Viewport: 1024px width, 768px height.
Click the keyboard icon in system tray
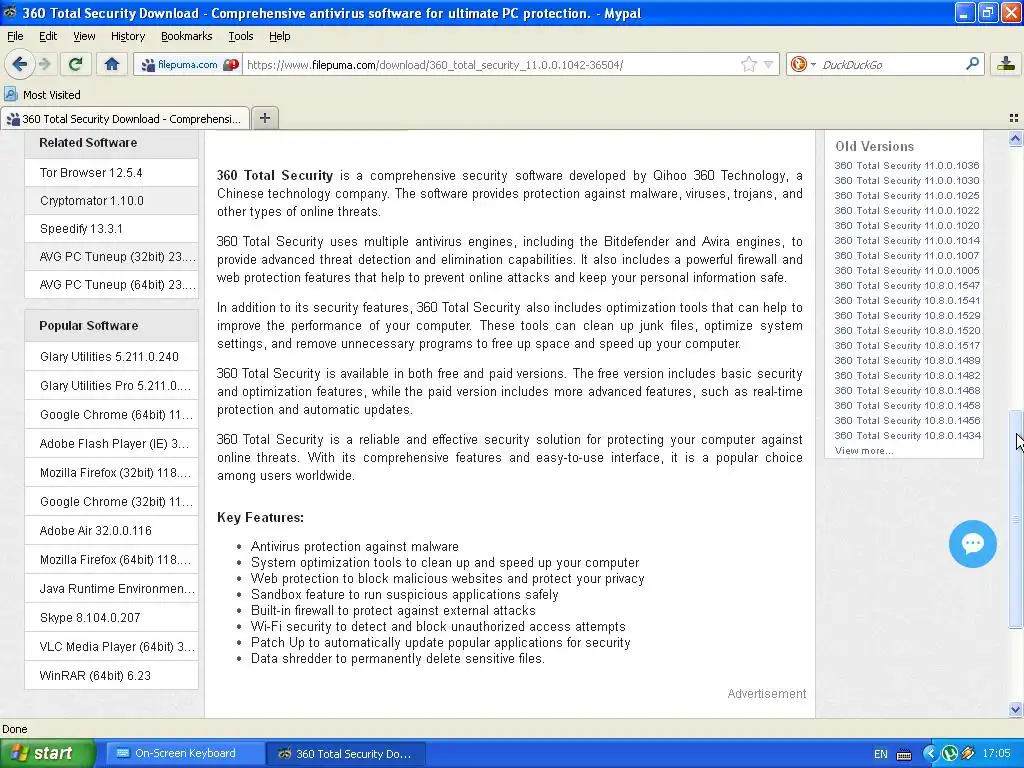point(904,754)
